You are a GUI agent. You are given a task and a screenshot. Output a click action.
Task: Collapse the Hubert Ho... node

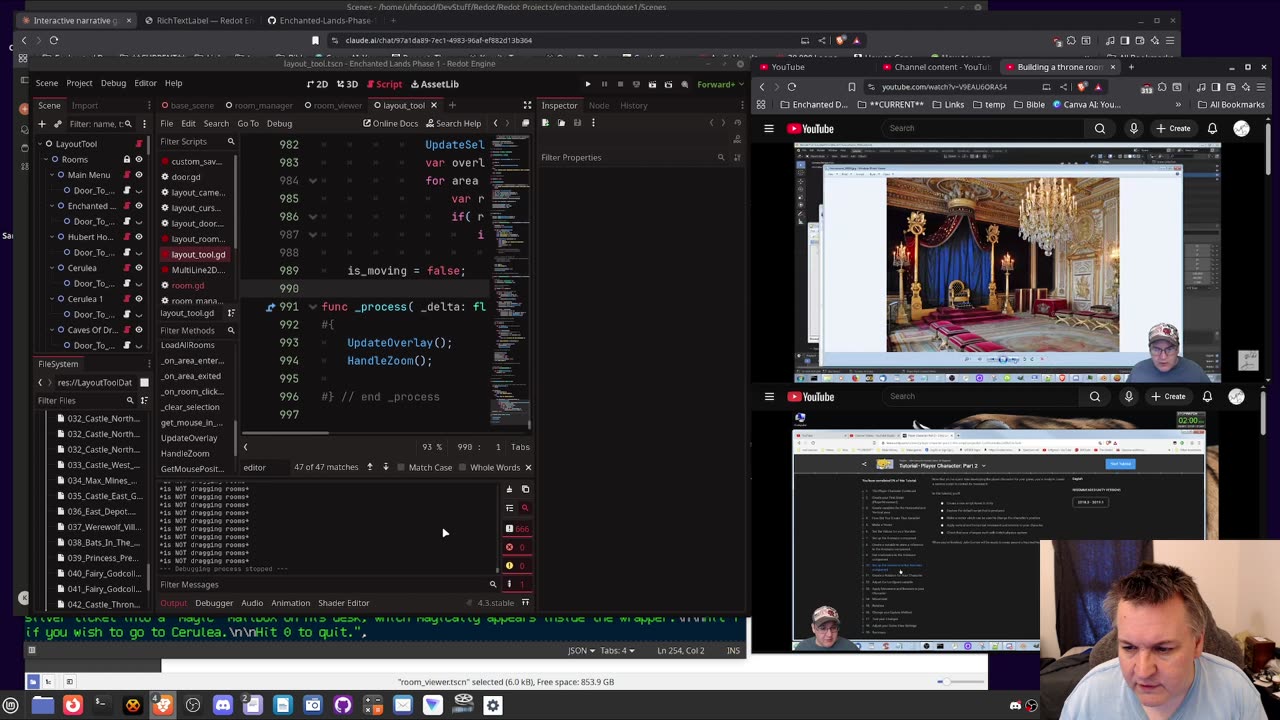click(53, 237)
